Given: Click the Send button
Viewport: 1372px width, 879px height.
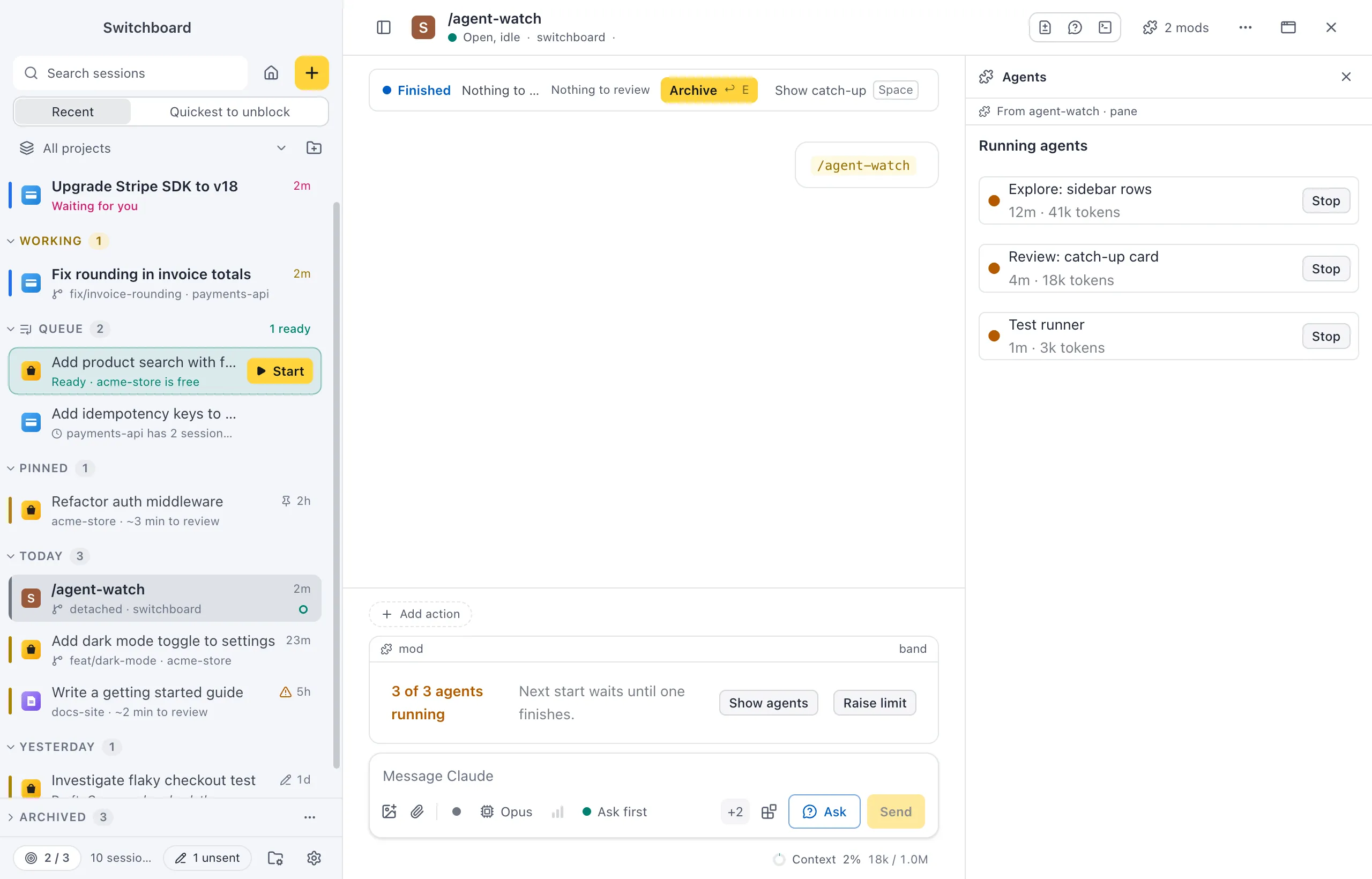Looking at the screenshot, I should (896, 811).
